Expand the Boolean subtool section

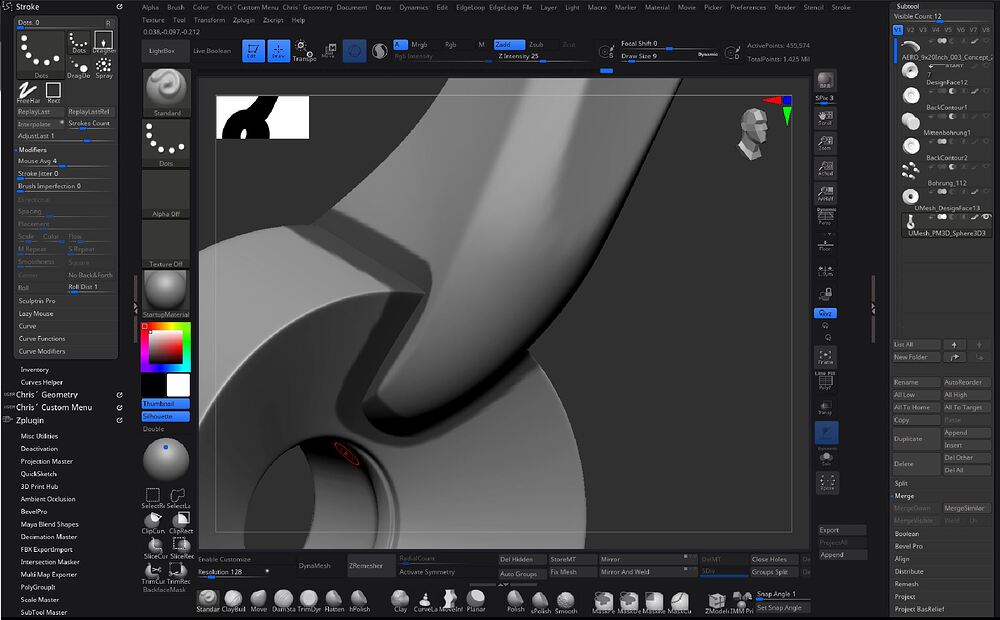[907, 534]
